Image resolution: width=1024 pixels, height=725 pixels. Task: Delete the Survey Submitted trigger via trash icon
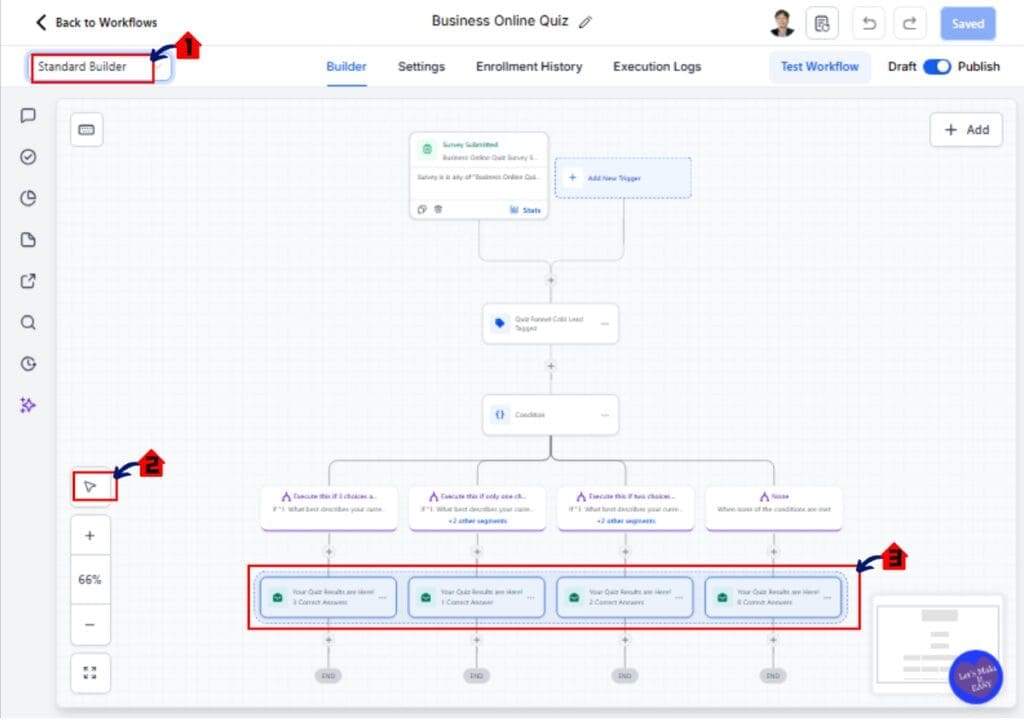pyautogui.click(x=436, y=210)
